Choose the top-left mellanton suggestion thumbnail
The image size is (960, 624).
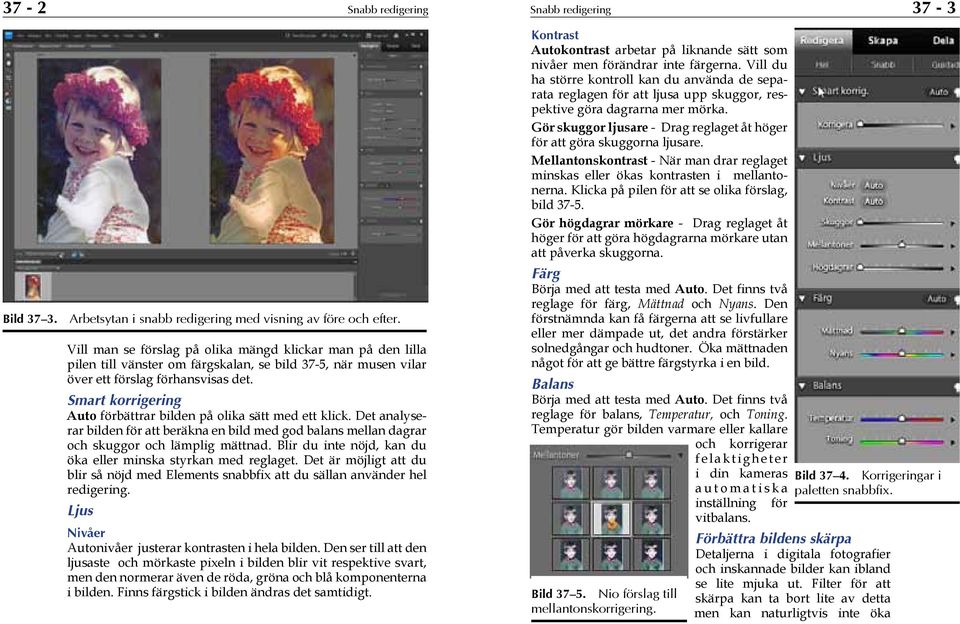click(571, 483)
